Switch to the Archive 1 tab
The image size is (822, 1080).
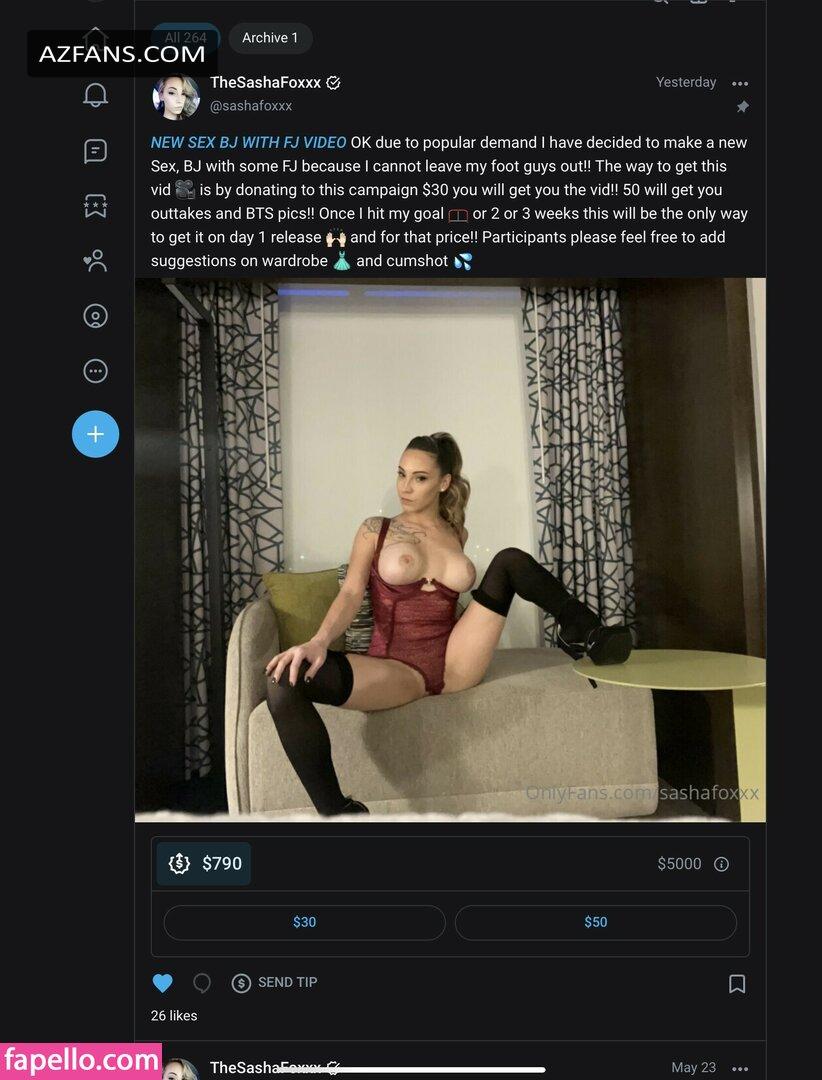pyautogui.click(x=270, y=38)
